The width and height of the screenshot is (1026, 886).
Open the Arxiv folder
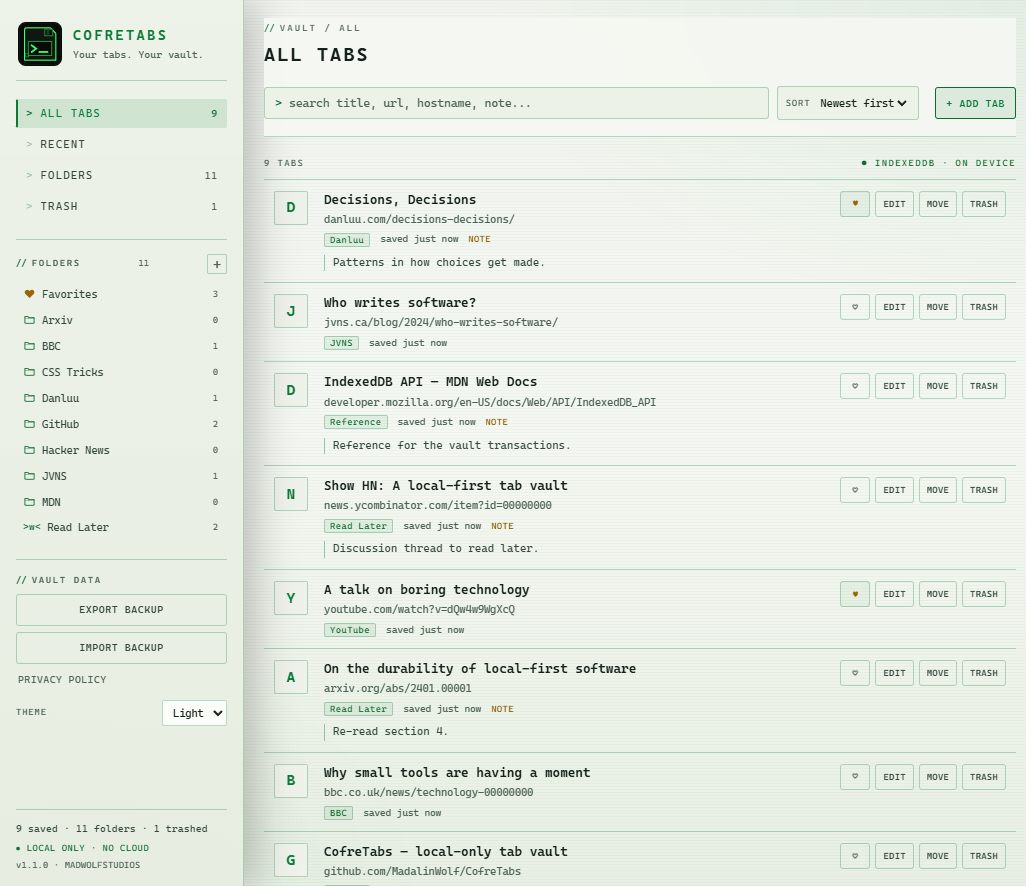pyautogui.click(x=121, y=320)
